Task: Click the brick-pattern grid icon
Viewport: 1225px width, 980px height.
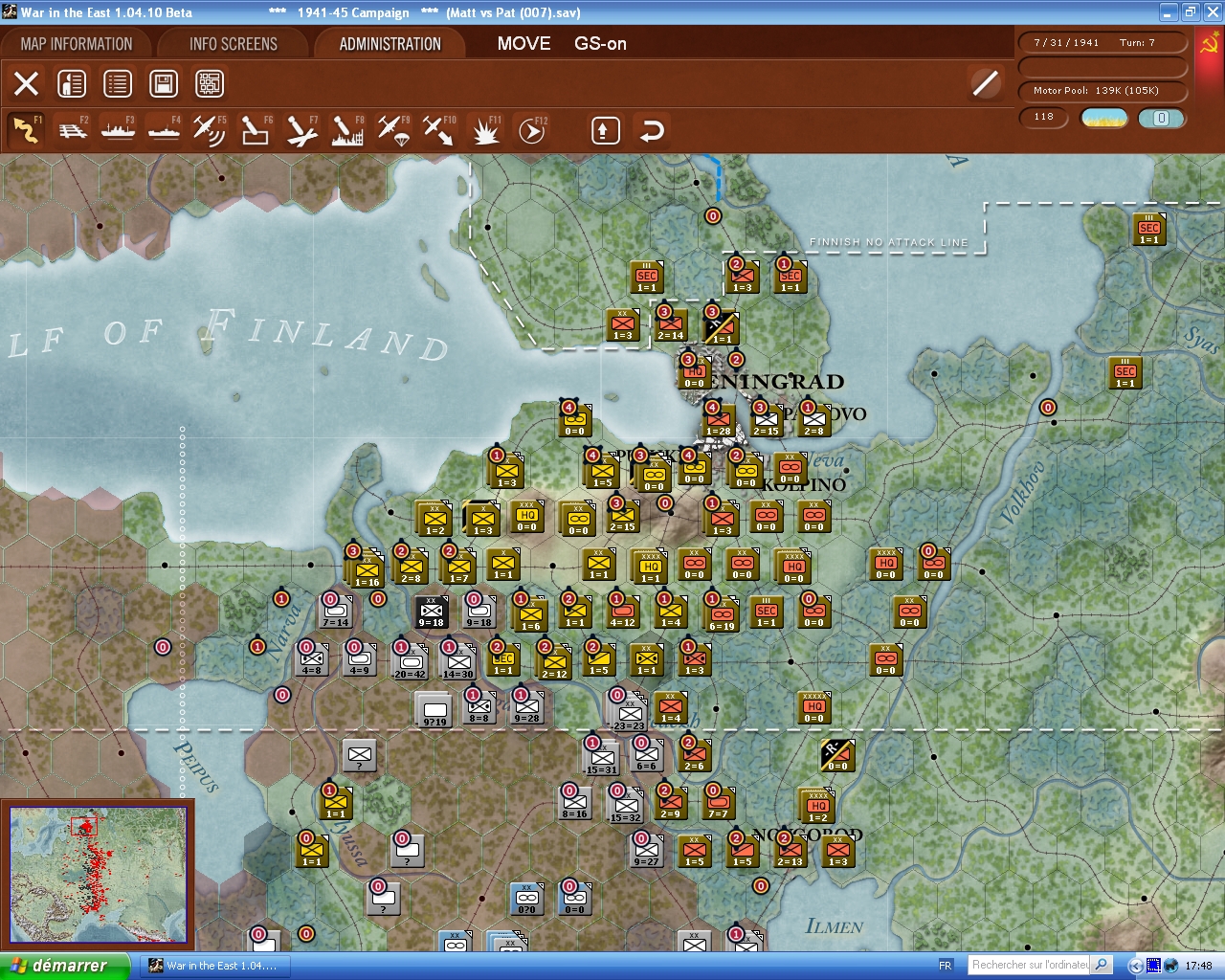Action: [210, 84]
